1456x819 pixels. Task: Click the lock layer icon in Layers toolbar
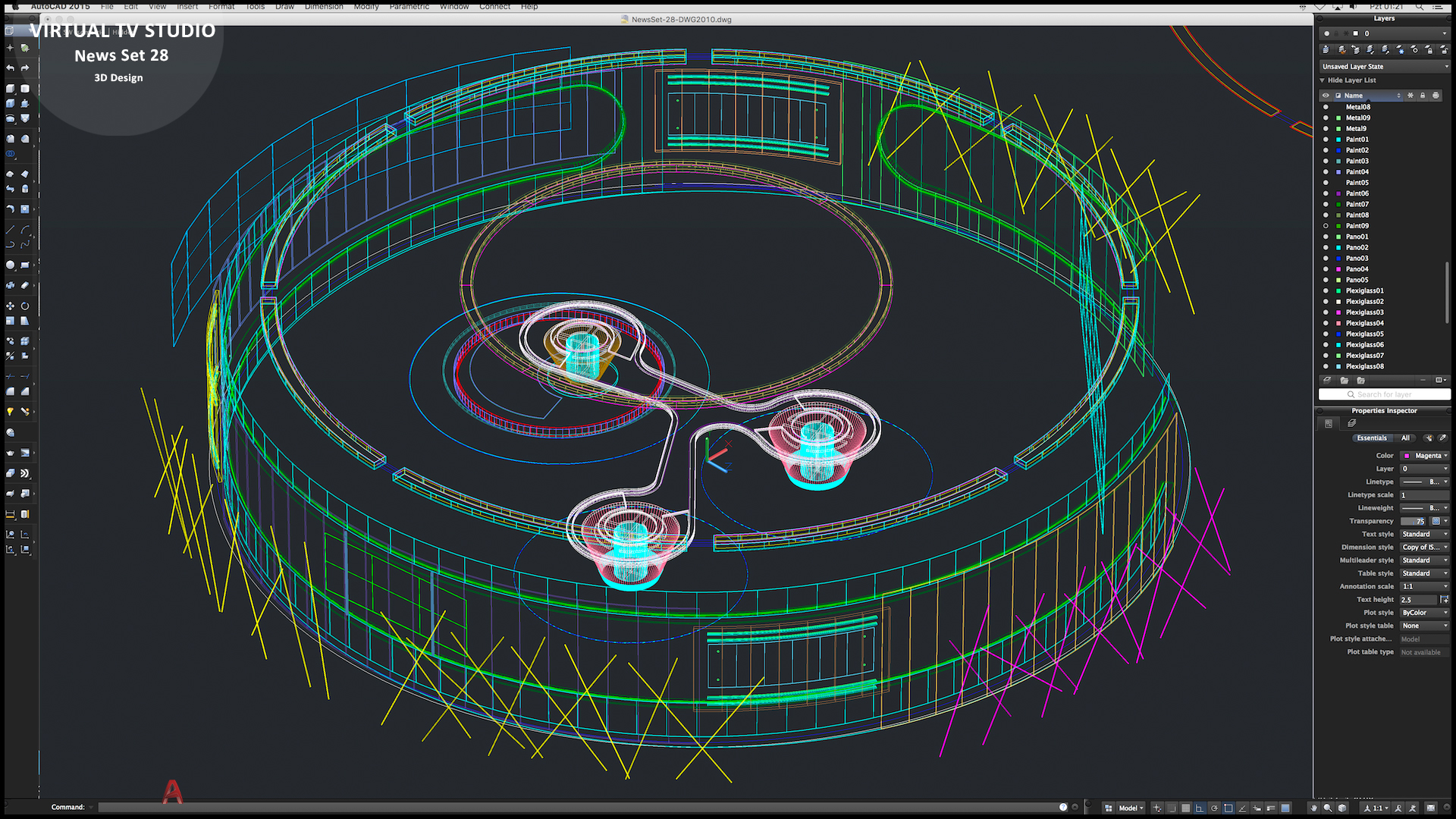point(1429,50)
